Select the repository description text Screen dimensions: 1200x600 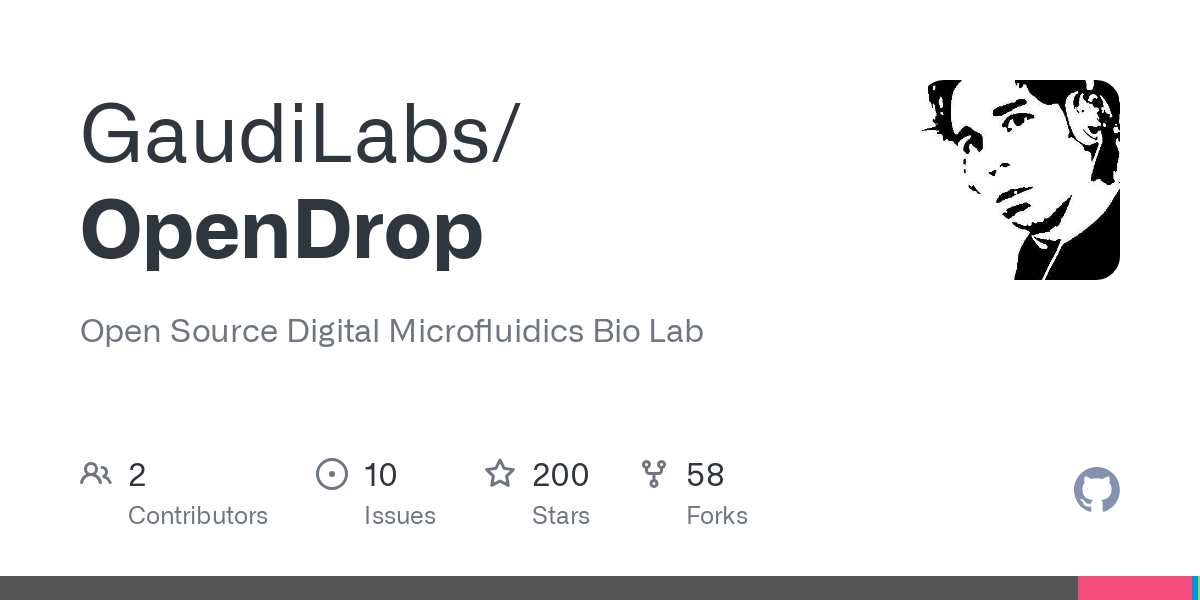392,331
